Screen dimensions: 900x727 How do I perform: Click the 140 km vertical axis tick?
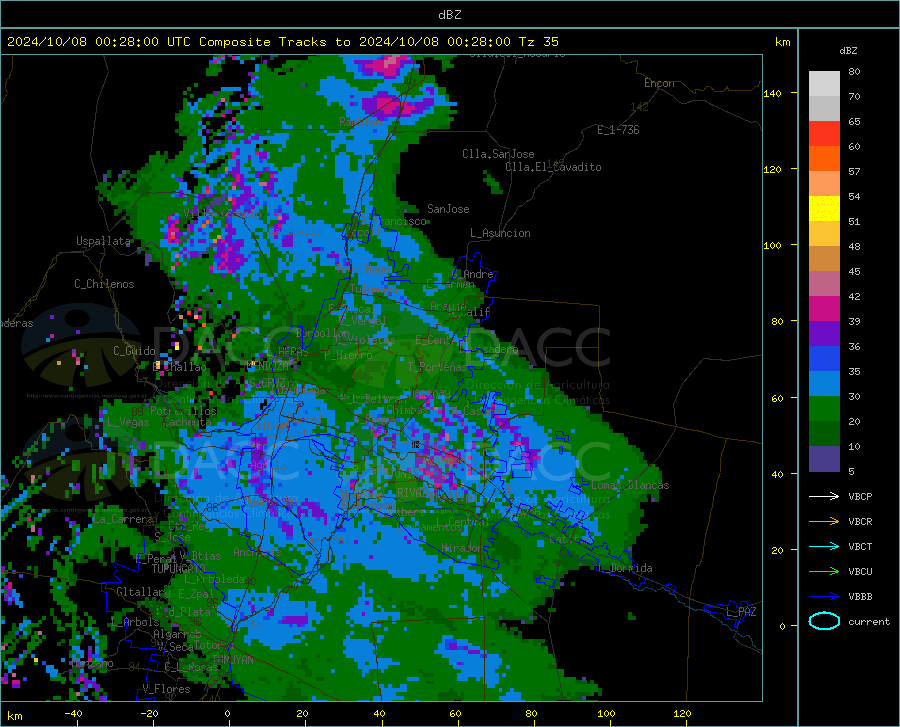click(772, 94)
